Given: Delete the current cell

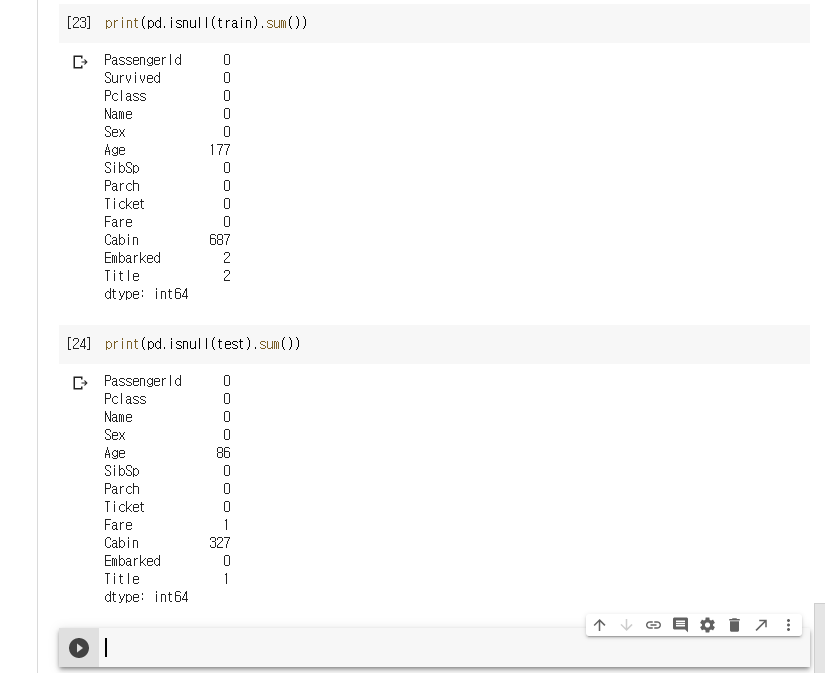Looking at the screenshot, I should click(734, 625).
